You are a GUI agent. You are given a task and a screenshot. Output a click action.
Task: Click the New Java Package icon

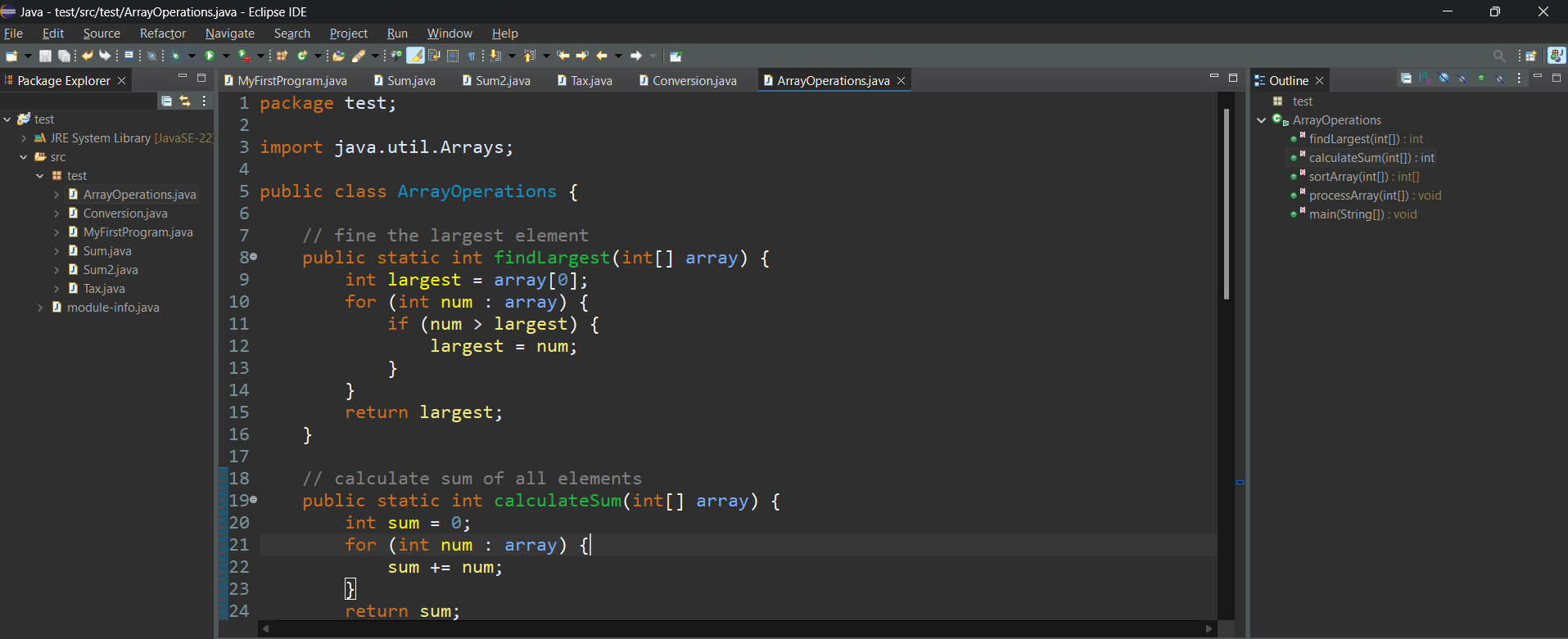pos(282,56)
